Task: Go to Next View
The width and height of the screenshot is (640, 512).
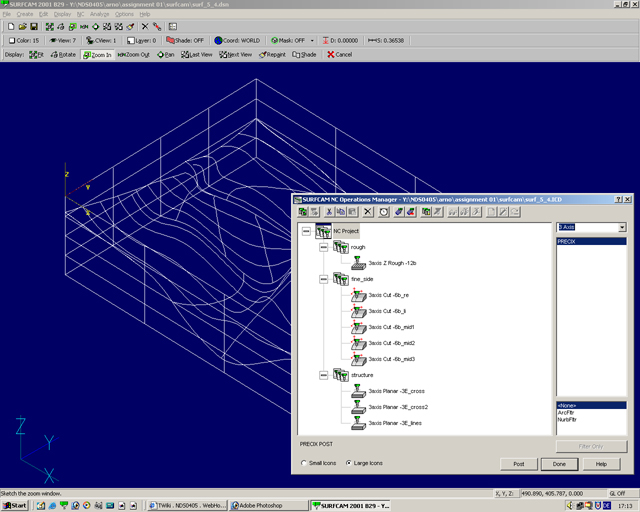Action: click(x=236, y=54)
